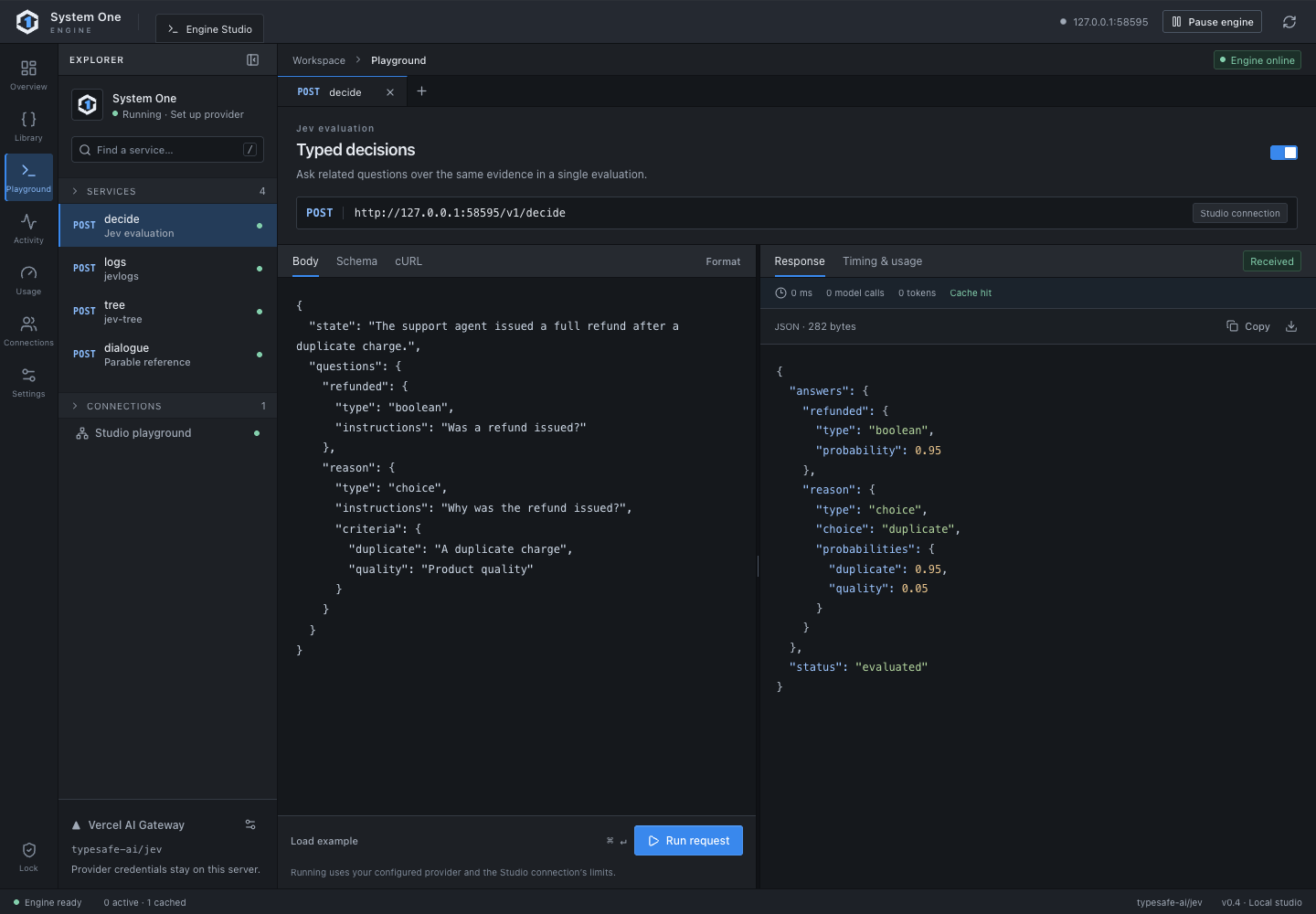
Task: Open the Settings sidebar section
Action: click(x=28, y=382)
